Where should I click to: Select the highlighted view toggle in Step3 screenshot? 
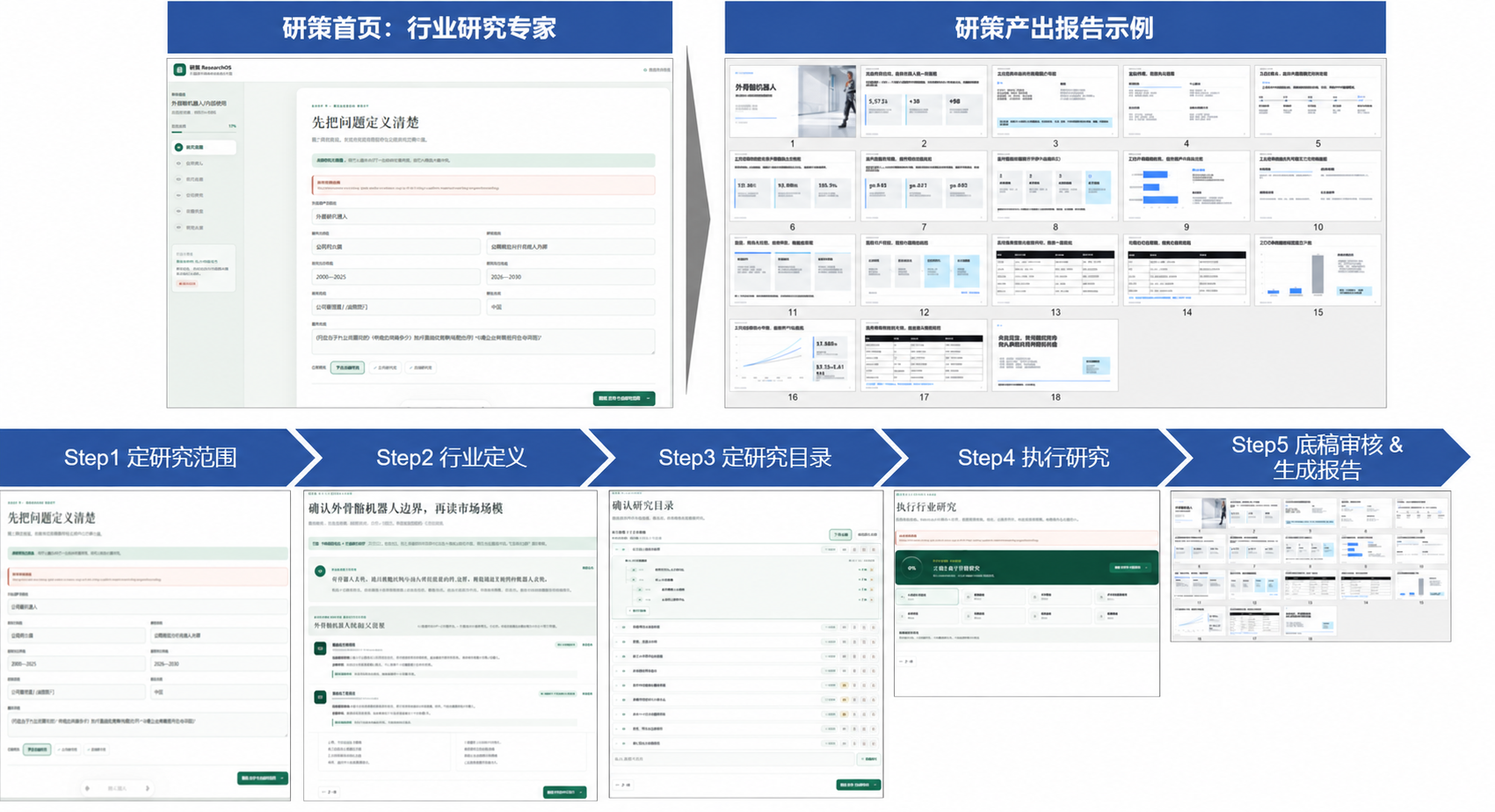[x=840, y=534]
